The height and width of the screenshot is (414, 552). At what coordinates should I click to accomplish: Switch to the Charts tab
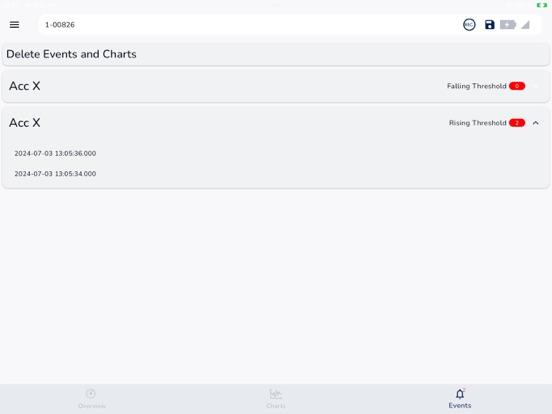coord(276,399)
